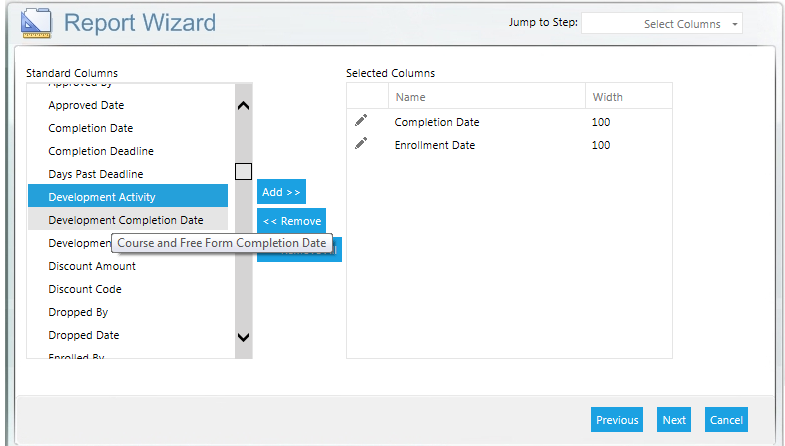The height and width of the screenshot is (446, 785).
Task: Click the Name column header
Action: coord(410,97)
